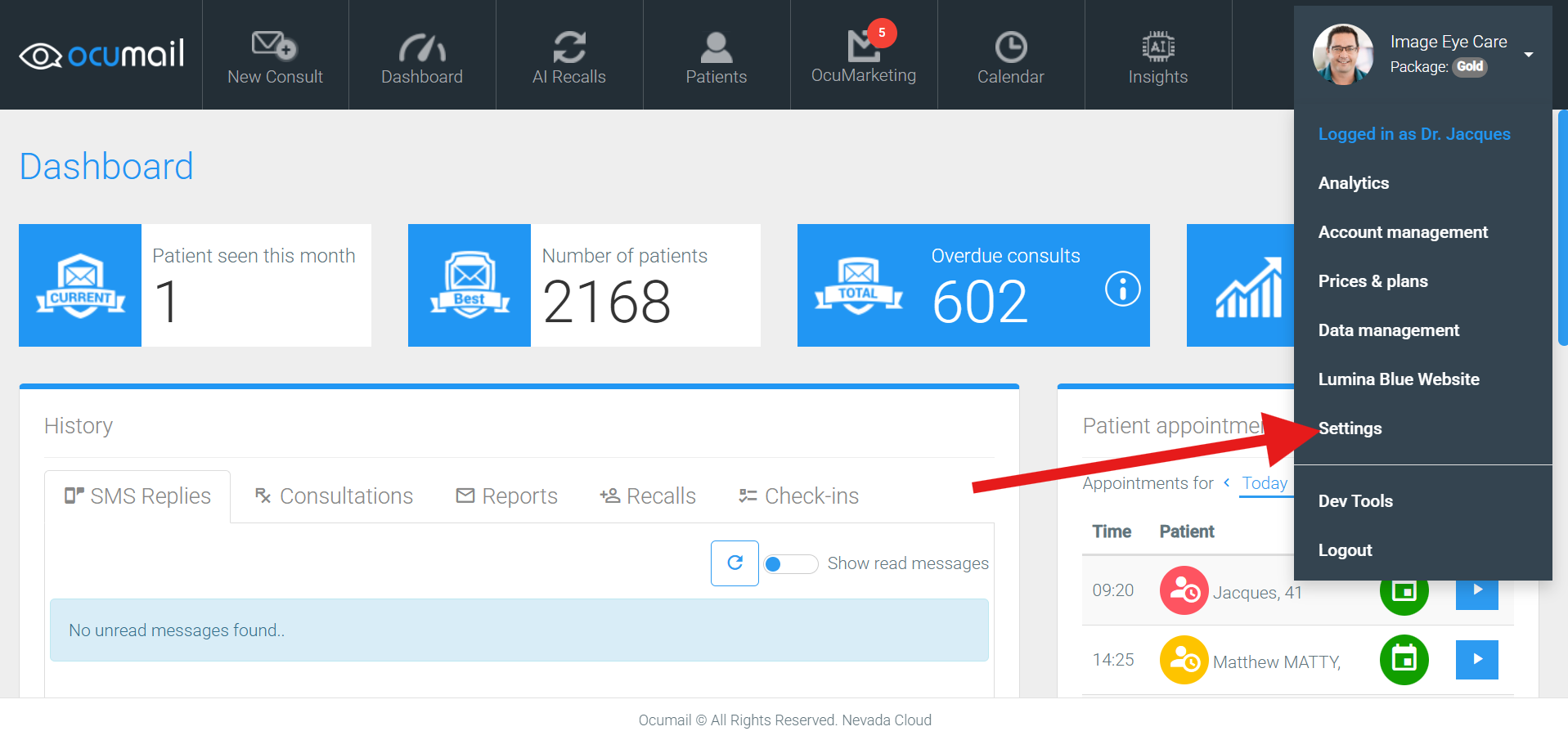Image resolution: width=1568 pixels, height=740 pixels.
Task: Click the Patient column header
Action: click(1187, 531)
